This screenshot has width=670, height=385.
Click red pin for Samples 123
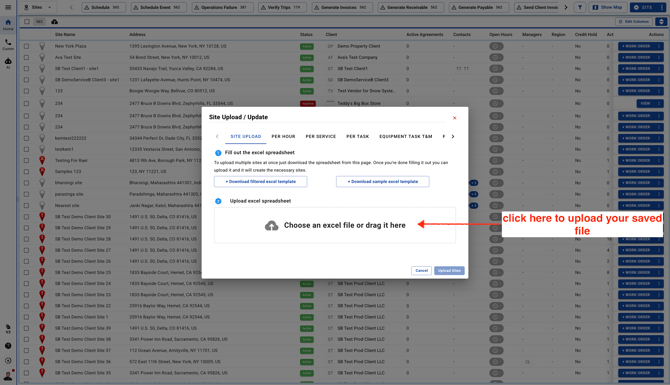click(42, 171)
